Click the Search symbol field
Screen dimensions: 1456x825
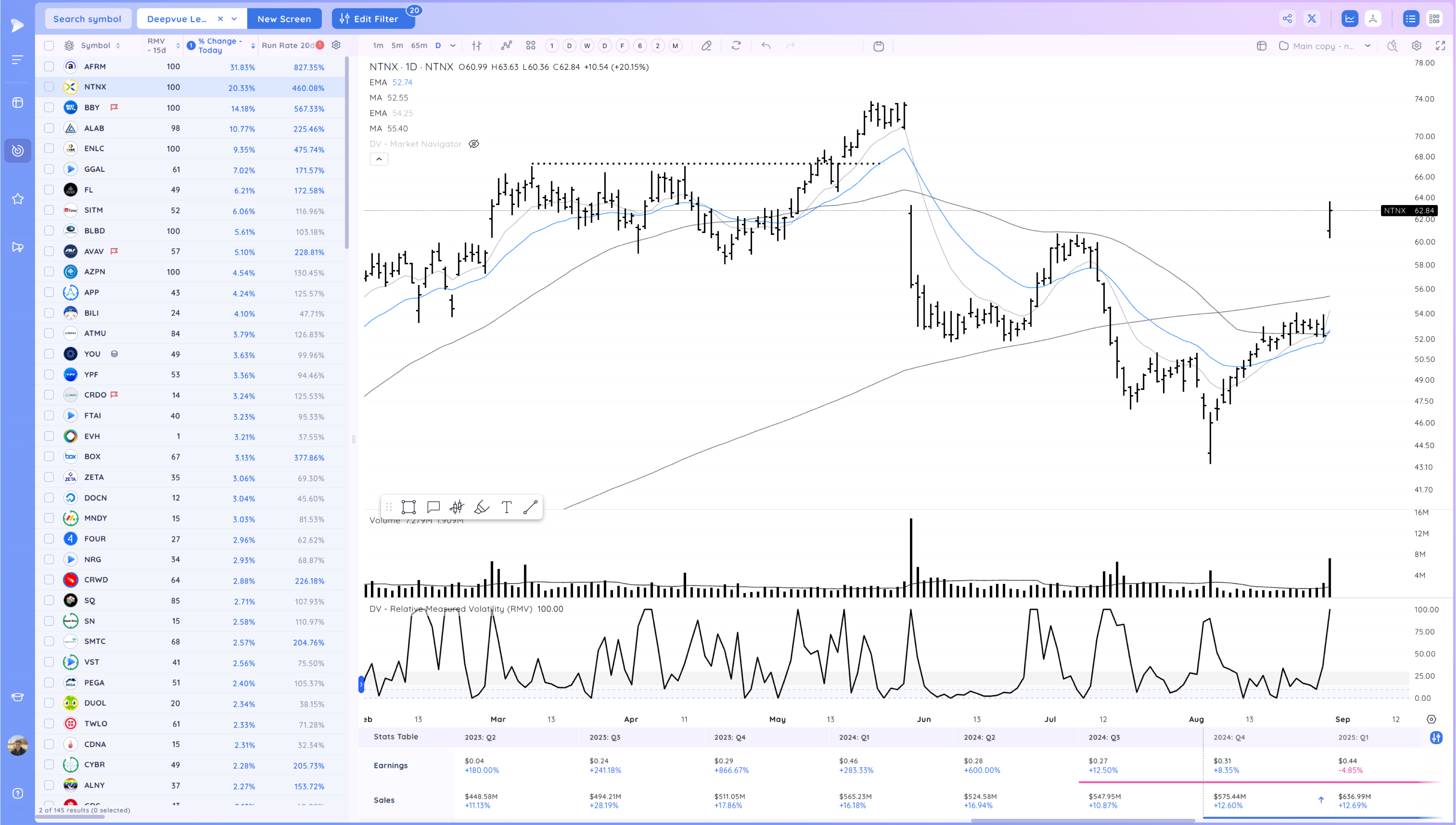point(87,19)
